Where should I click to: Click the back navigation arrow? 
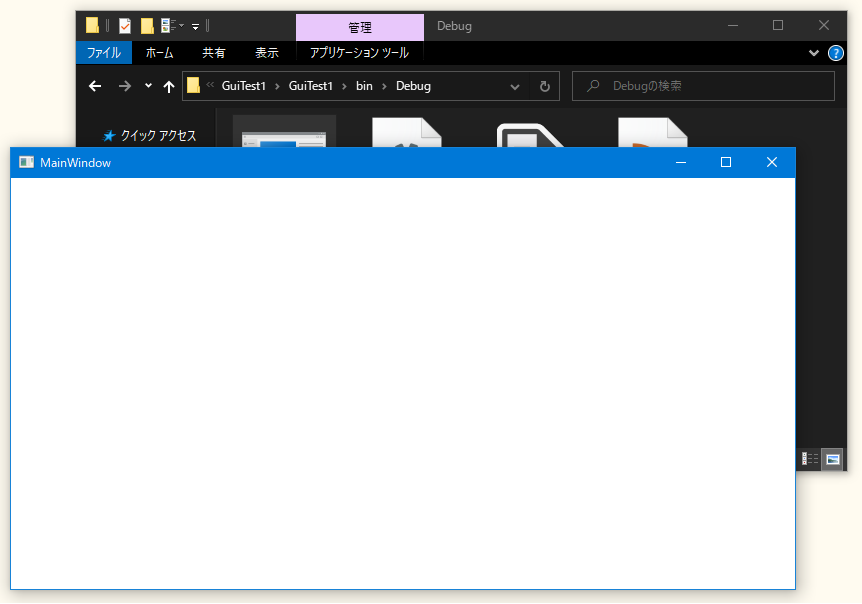pos(94,86)
